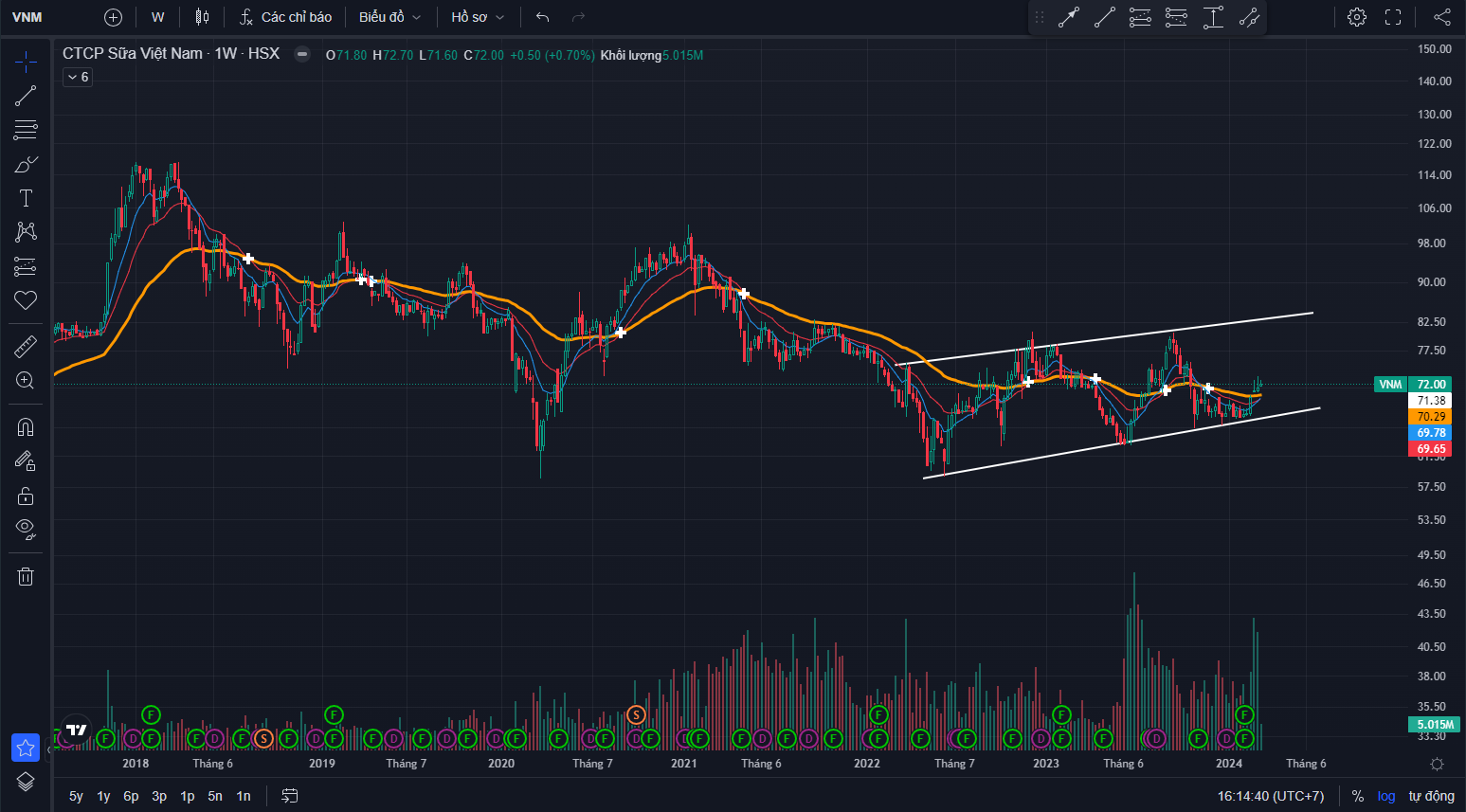Redo the undone chart action

point(578,17)
